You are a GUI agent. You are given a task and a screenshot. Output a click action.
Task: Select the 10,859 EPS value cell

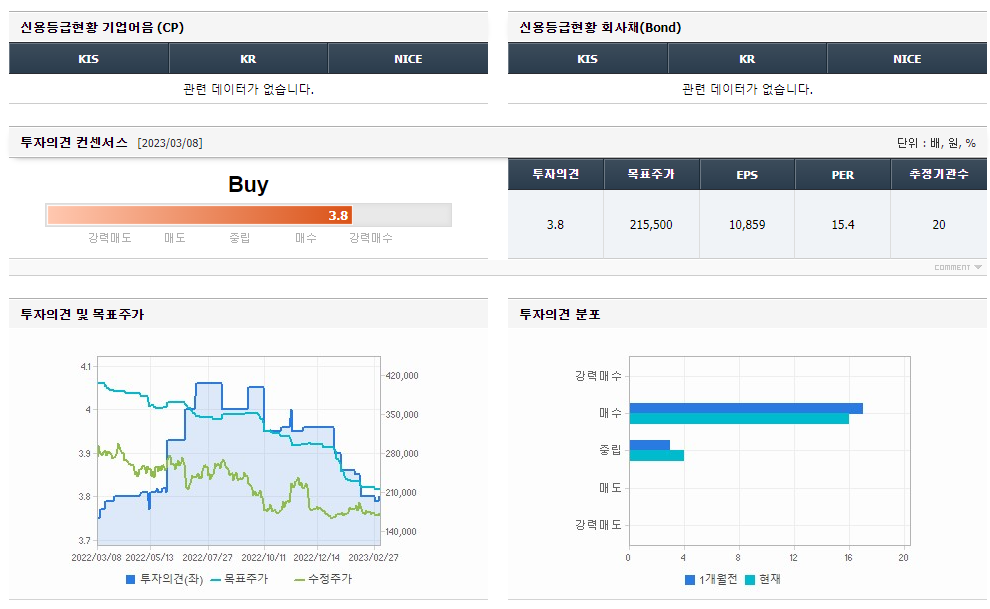(x=747, y=225)
